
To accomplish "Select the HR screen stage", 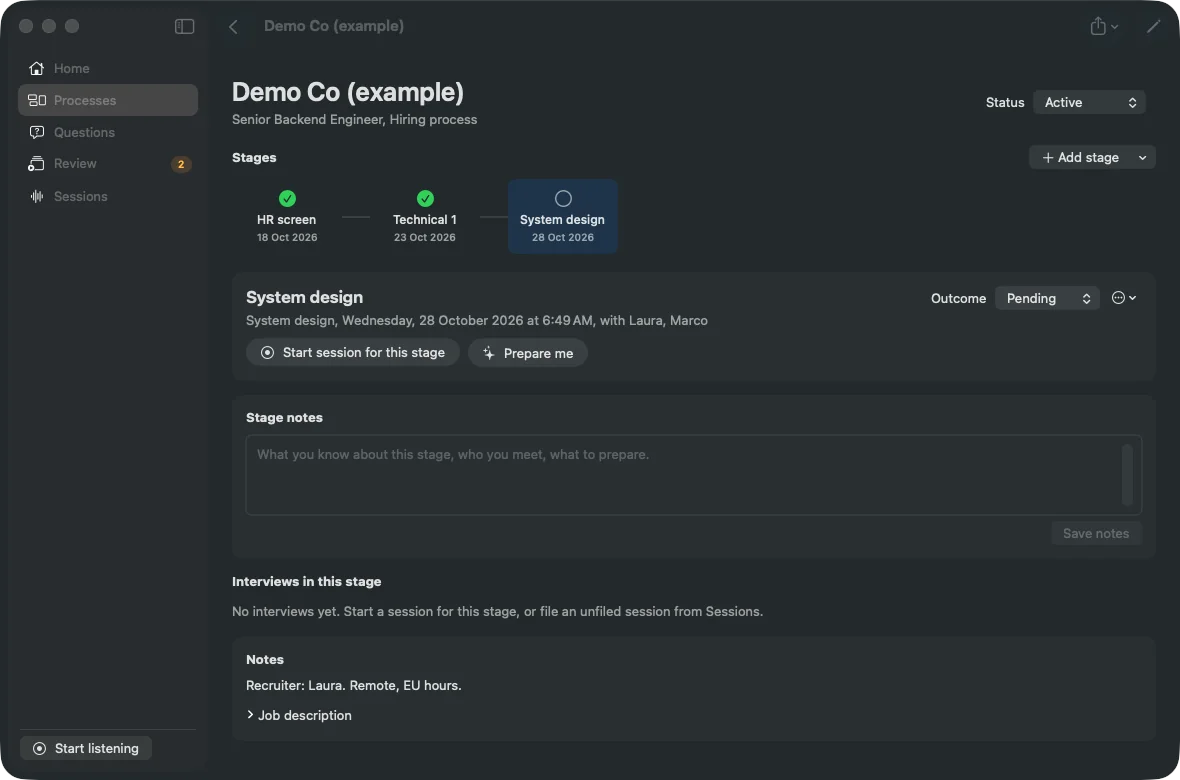I will point(287,217).
